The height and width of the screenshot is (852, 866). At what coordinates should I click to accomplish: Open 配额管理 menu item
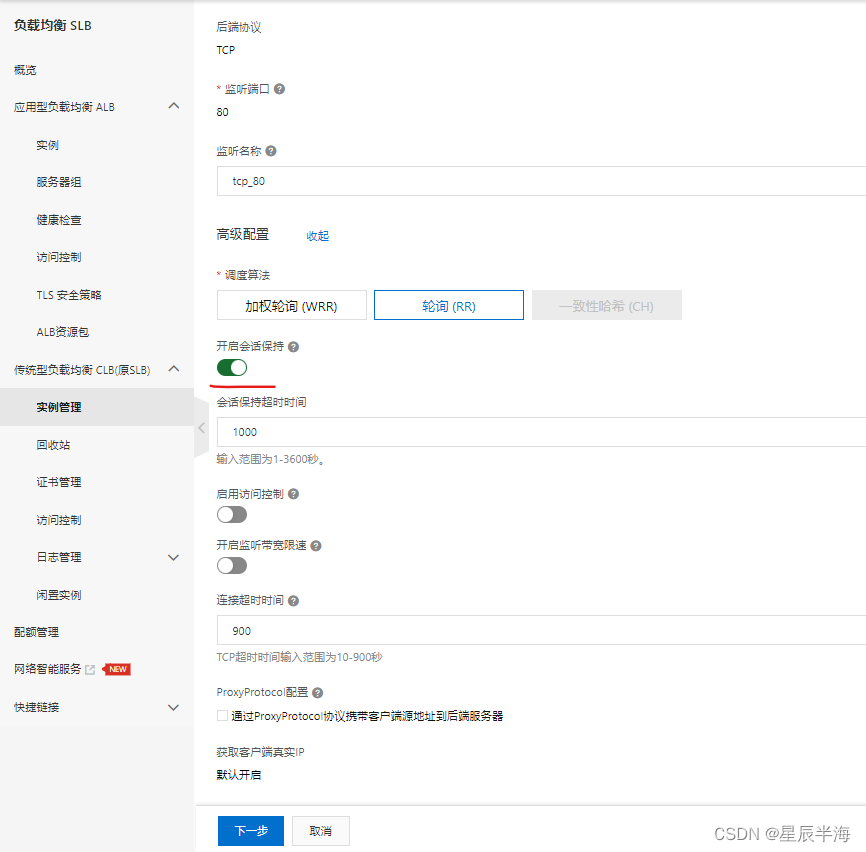pyautogui.click(x=36, y=632)
